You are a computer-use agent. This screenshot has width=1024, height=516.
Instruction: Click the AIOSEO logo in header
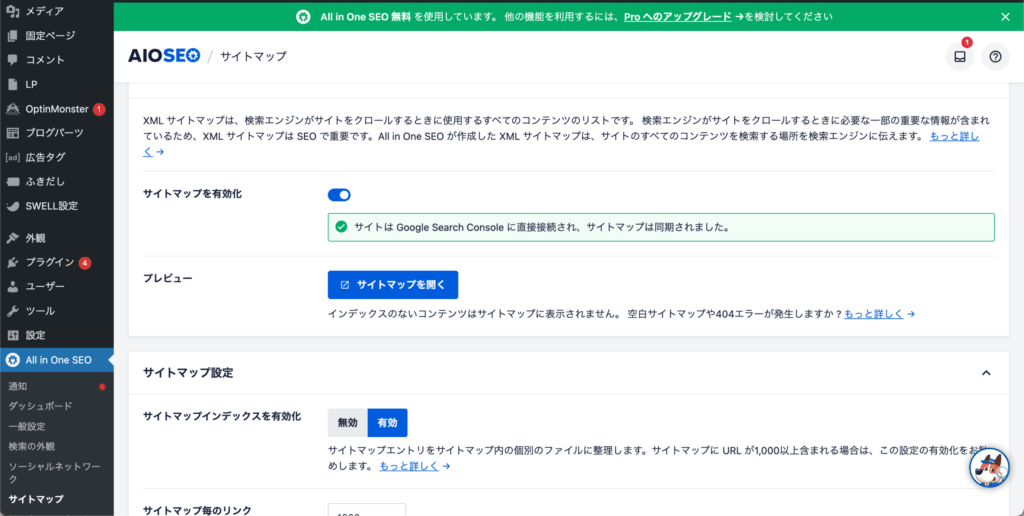164,56
